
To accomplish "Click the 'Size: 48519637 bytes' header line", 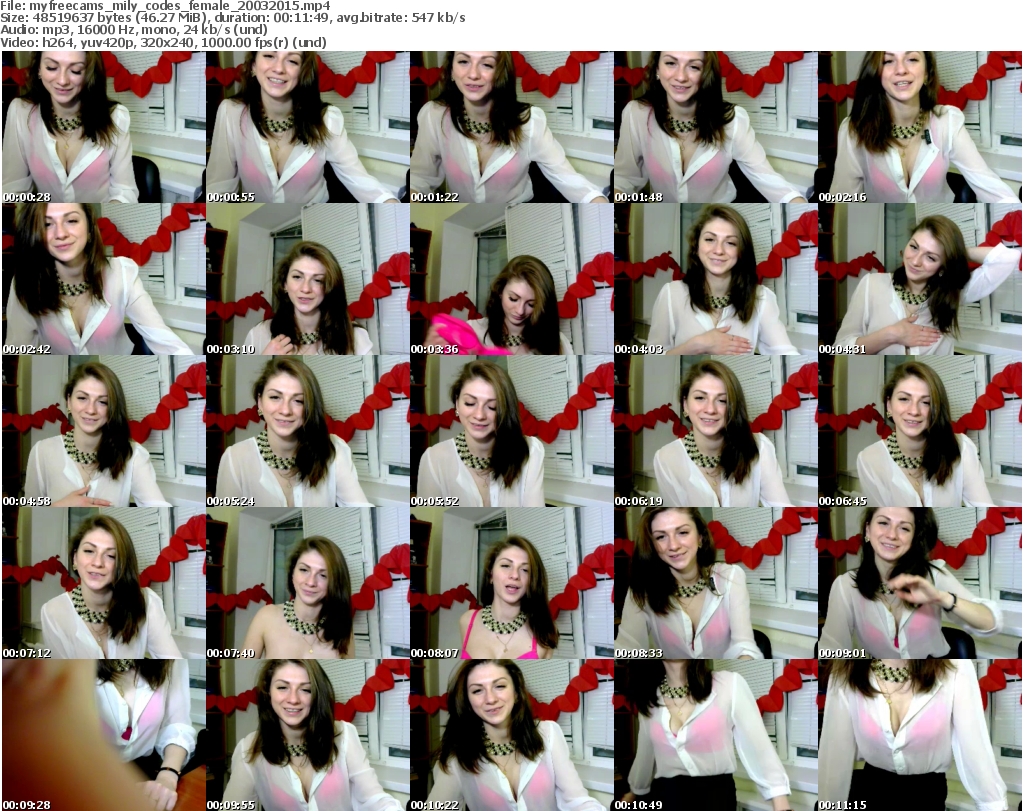I will pyautogui.click(x=232, y=18).
